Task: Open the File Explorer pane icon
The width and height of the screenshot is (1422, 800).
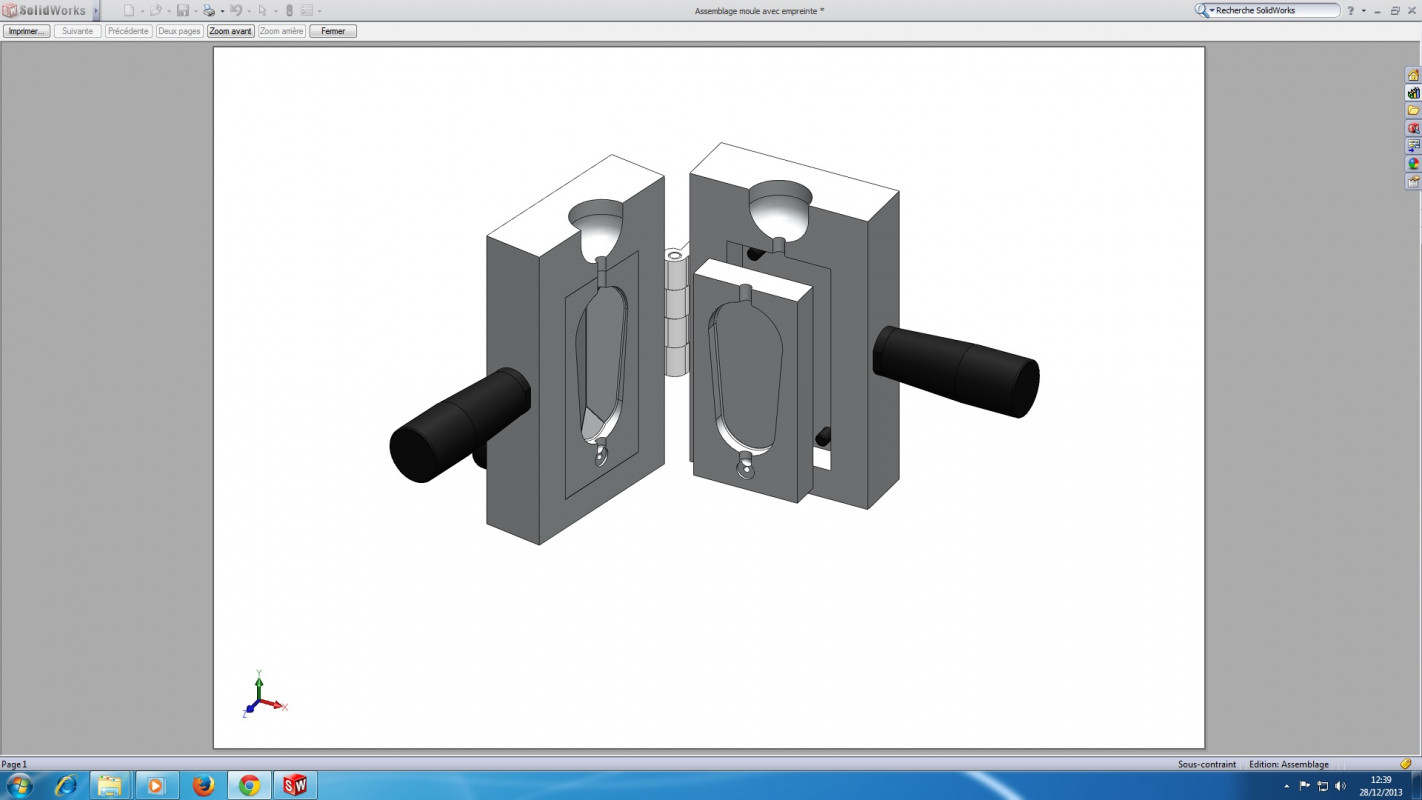Action: click(x=1413, y=110)
